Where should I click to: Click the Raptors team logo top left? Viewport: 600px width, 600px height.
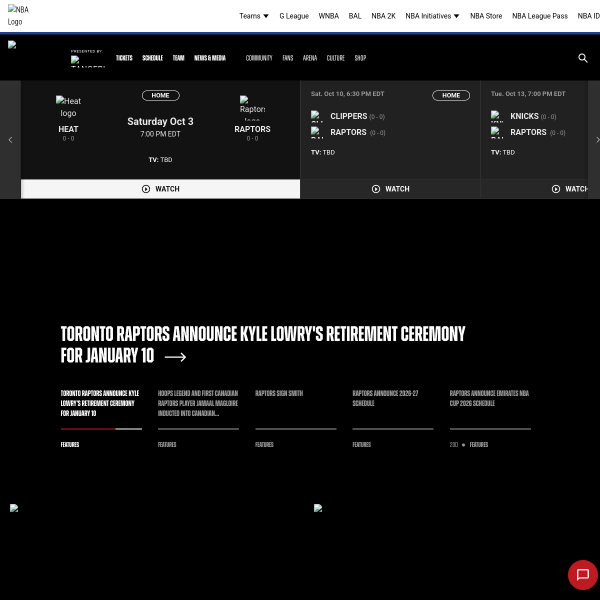12,45
